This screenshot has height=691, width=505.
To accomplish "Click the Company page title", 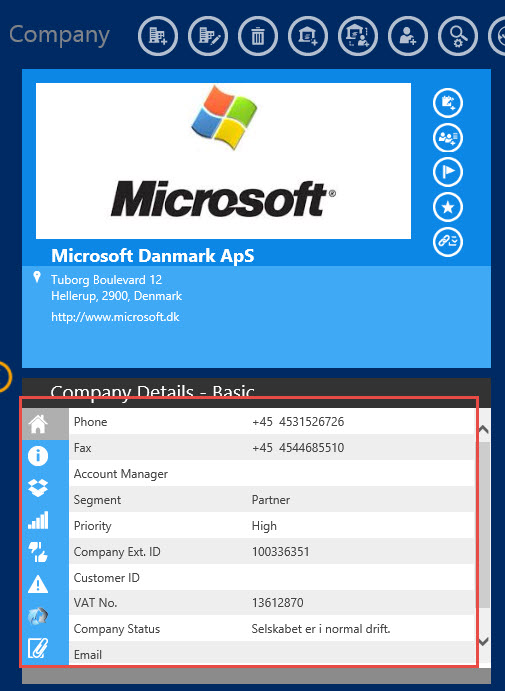I will coord(59,36).
